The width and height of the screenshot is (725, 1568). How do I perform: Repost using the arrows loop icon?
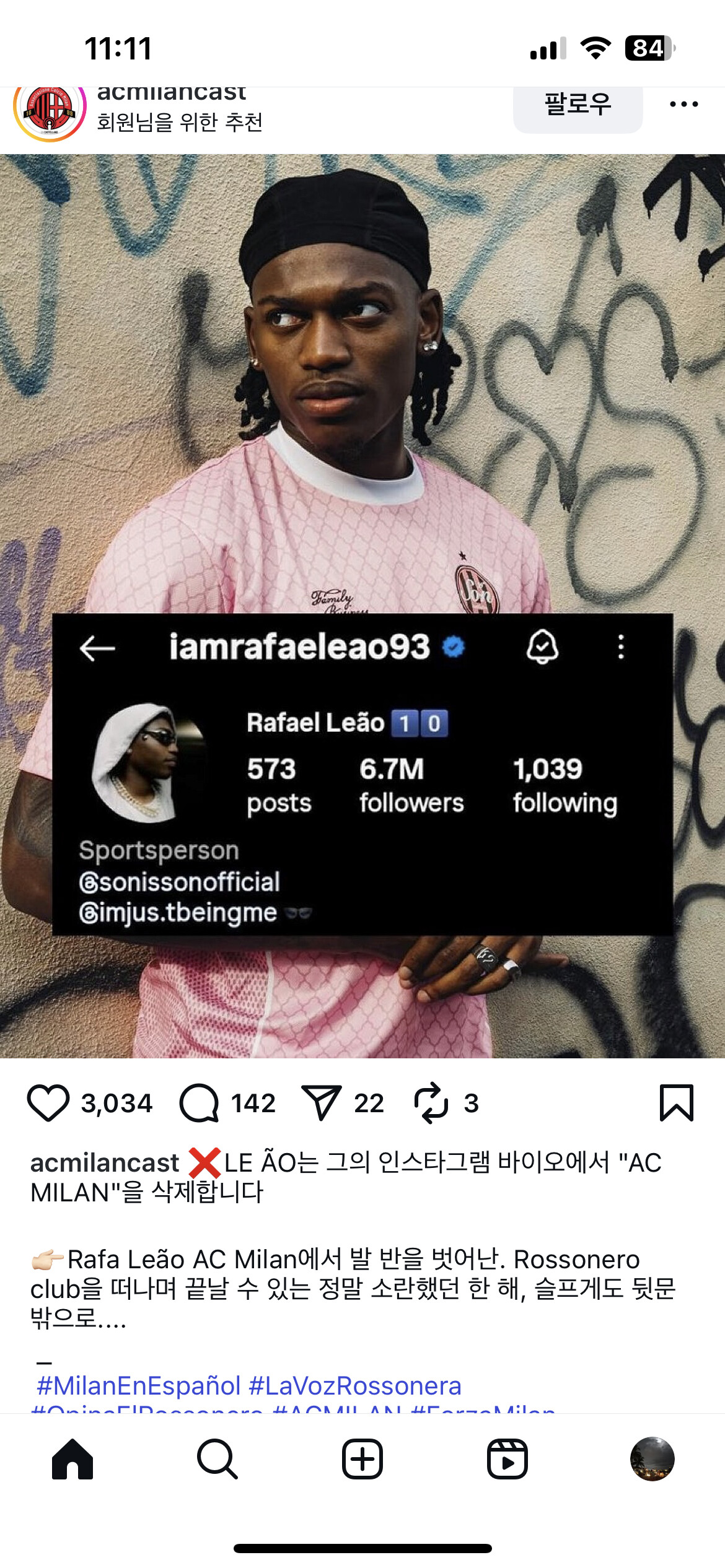tap(431, 1102)
